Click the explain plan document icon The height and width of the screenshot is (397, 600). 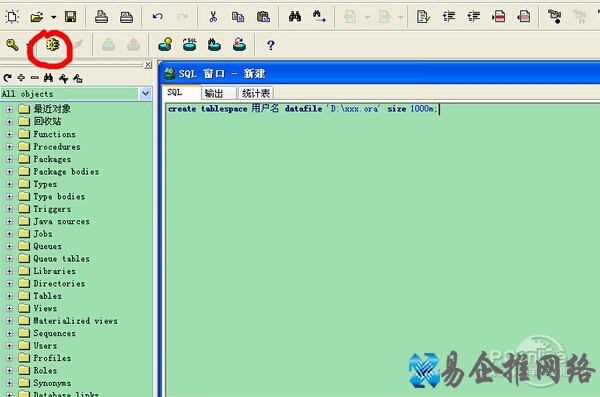[x=423, y=16]
